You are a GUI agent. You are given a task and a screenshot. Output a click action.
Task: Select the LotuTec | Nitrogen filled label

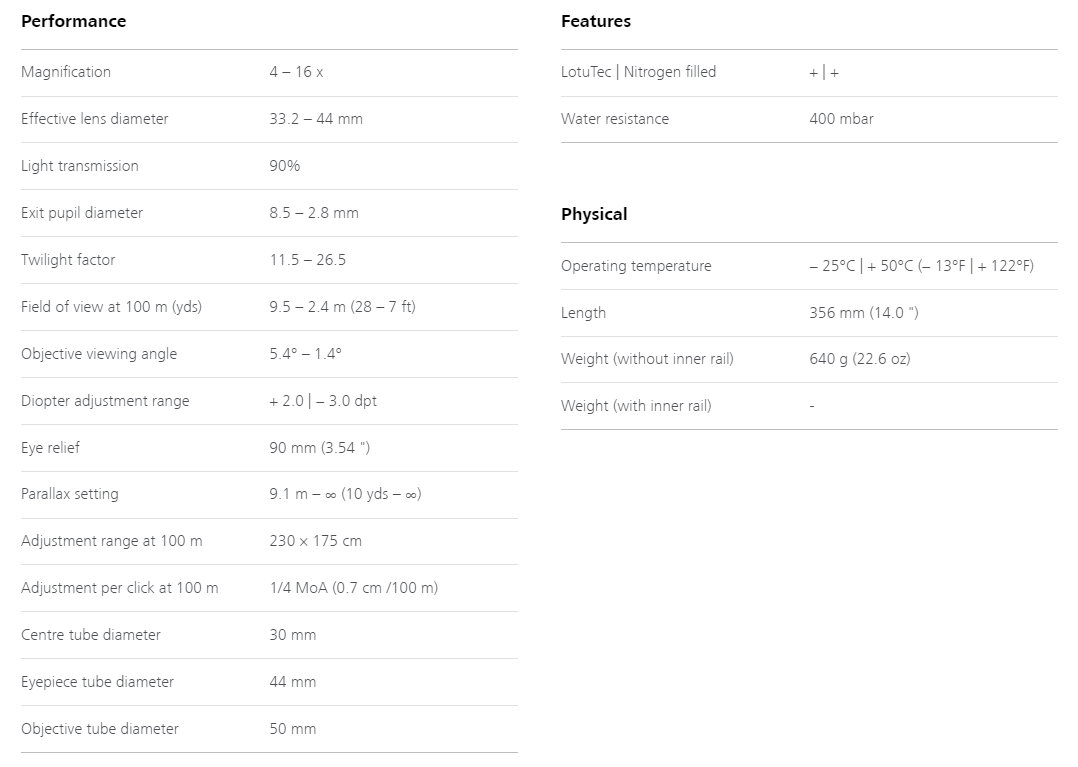(x=639, y=72)
